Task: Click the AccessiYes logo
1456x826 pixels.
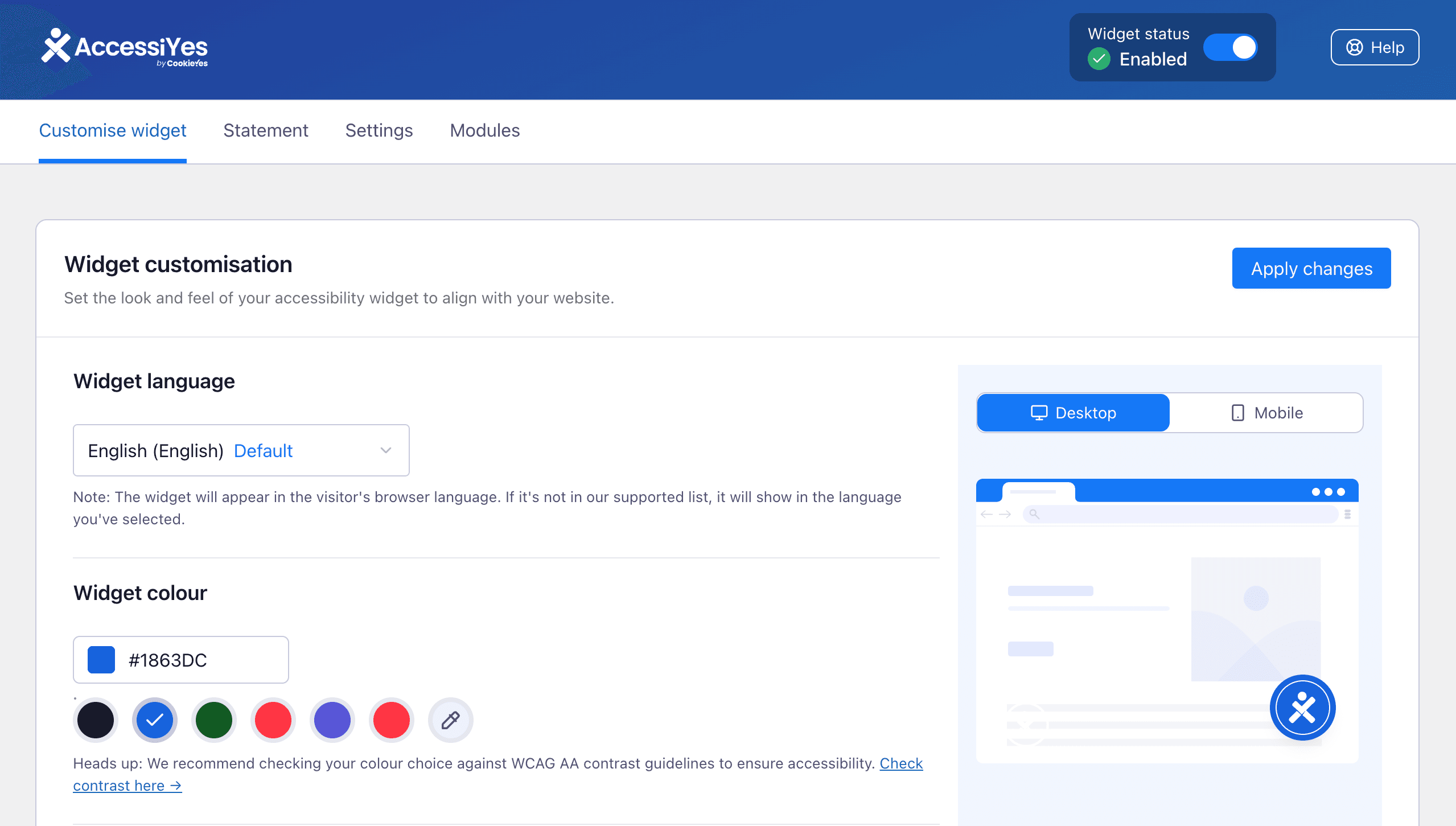Action: click(x=125, y=47)
